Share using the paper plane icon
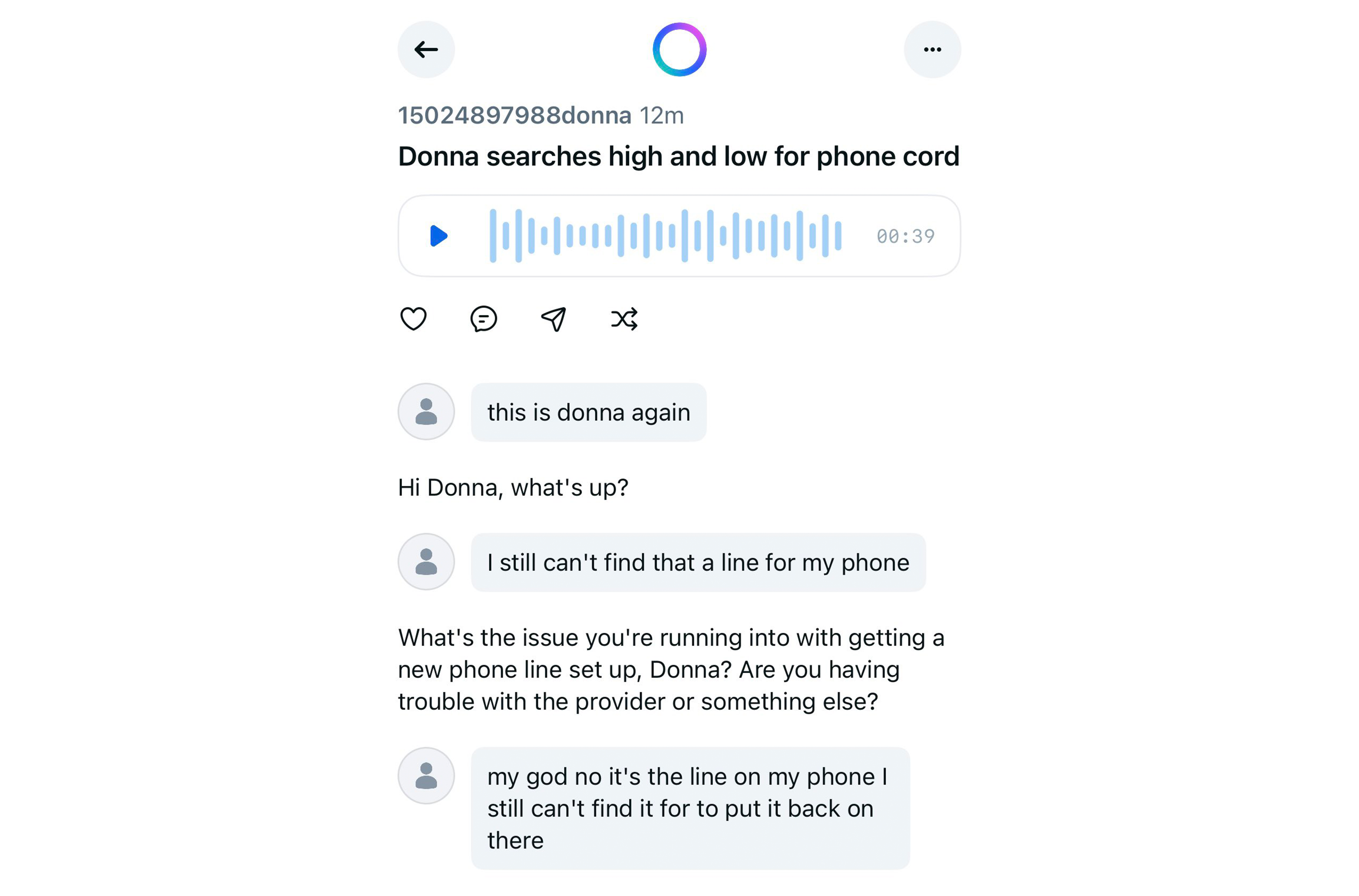 tap(554, 319)
